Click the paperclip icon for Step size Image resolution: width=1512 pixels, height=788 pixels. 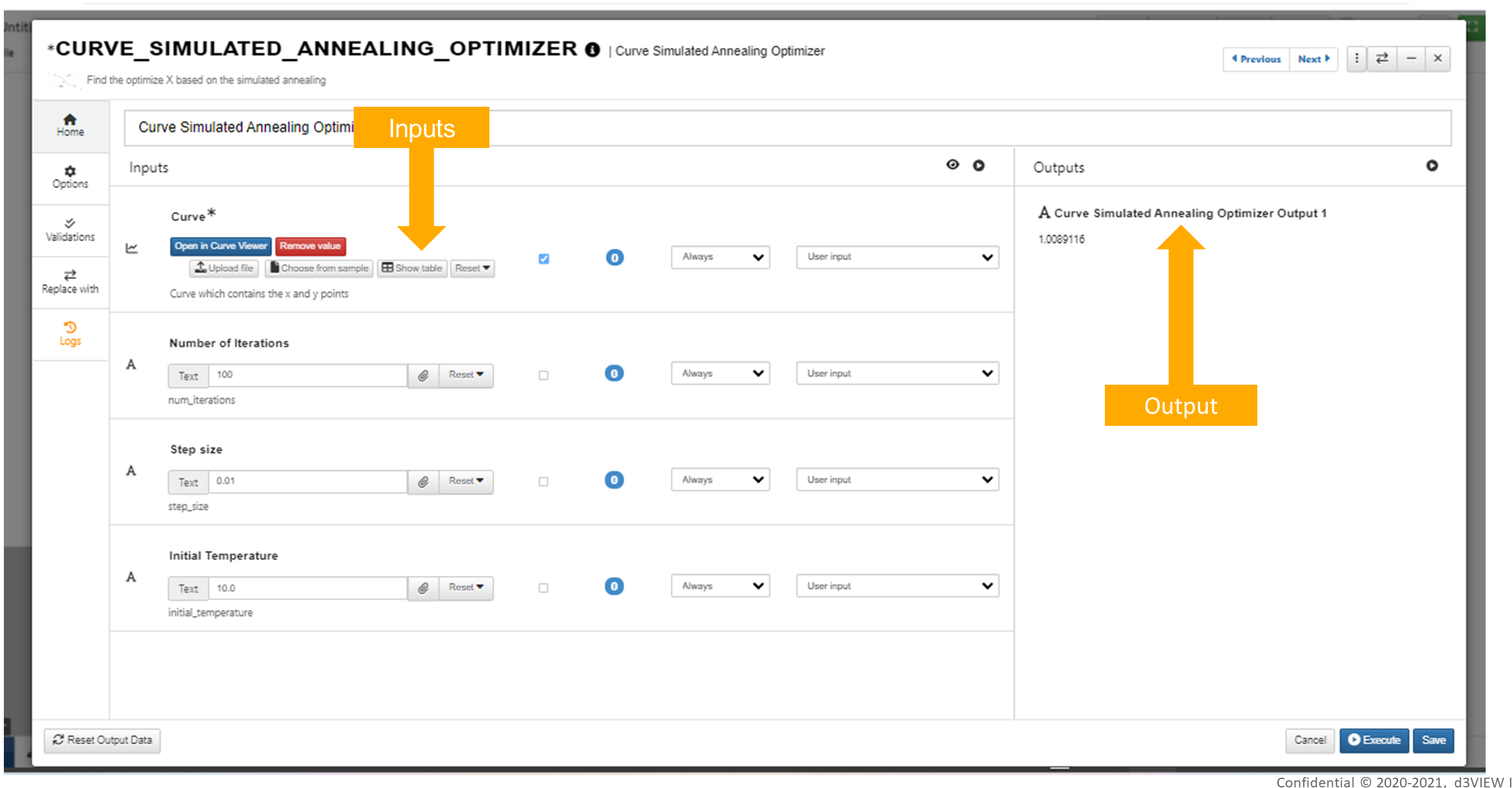pos(423,481)
